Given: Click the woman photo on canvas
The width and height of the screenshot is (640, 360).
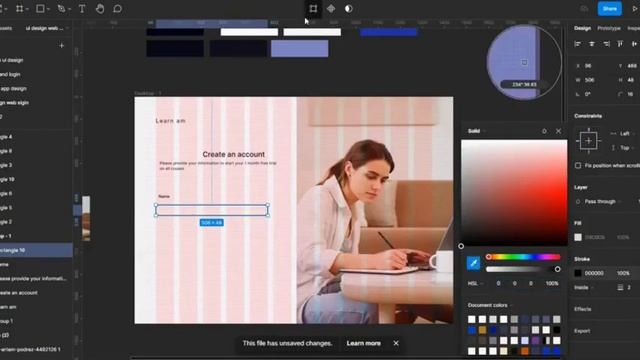Looking at the screenshot, I should point(375,210).
